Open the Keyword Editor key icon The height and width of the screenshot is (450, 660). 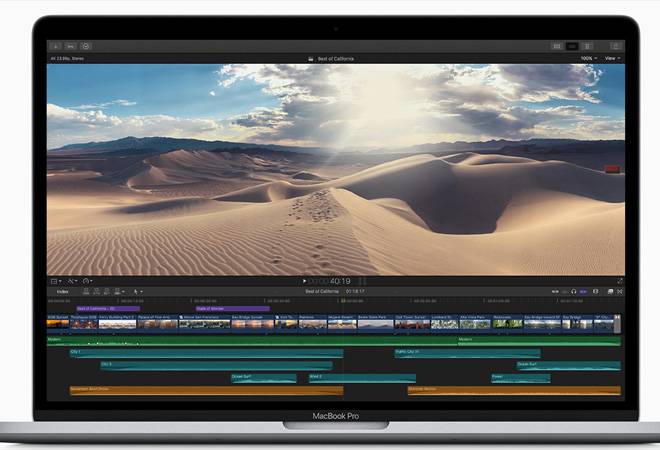click(71, 46)
